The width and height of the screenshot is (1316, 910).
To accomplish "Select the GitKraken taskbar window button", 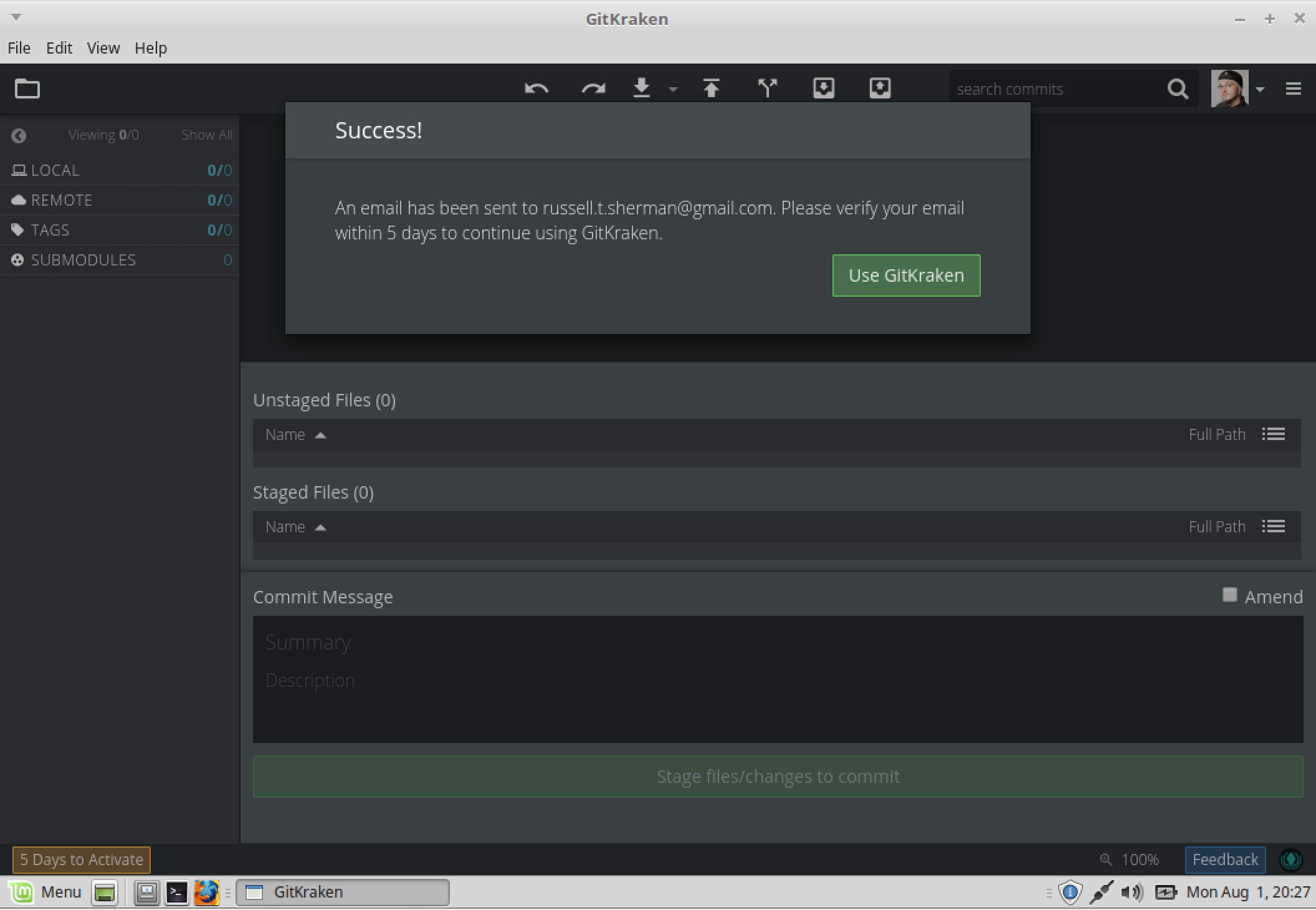I will 343,892.
